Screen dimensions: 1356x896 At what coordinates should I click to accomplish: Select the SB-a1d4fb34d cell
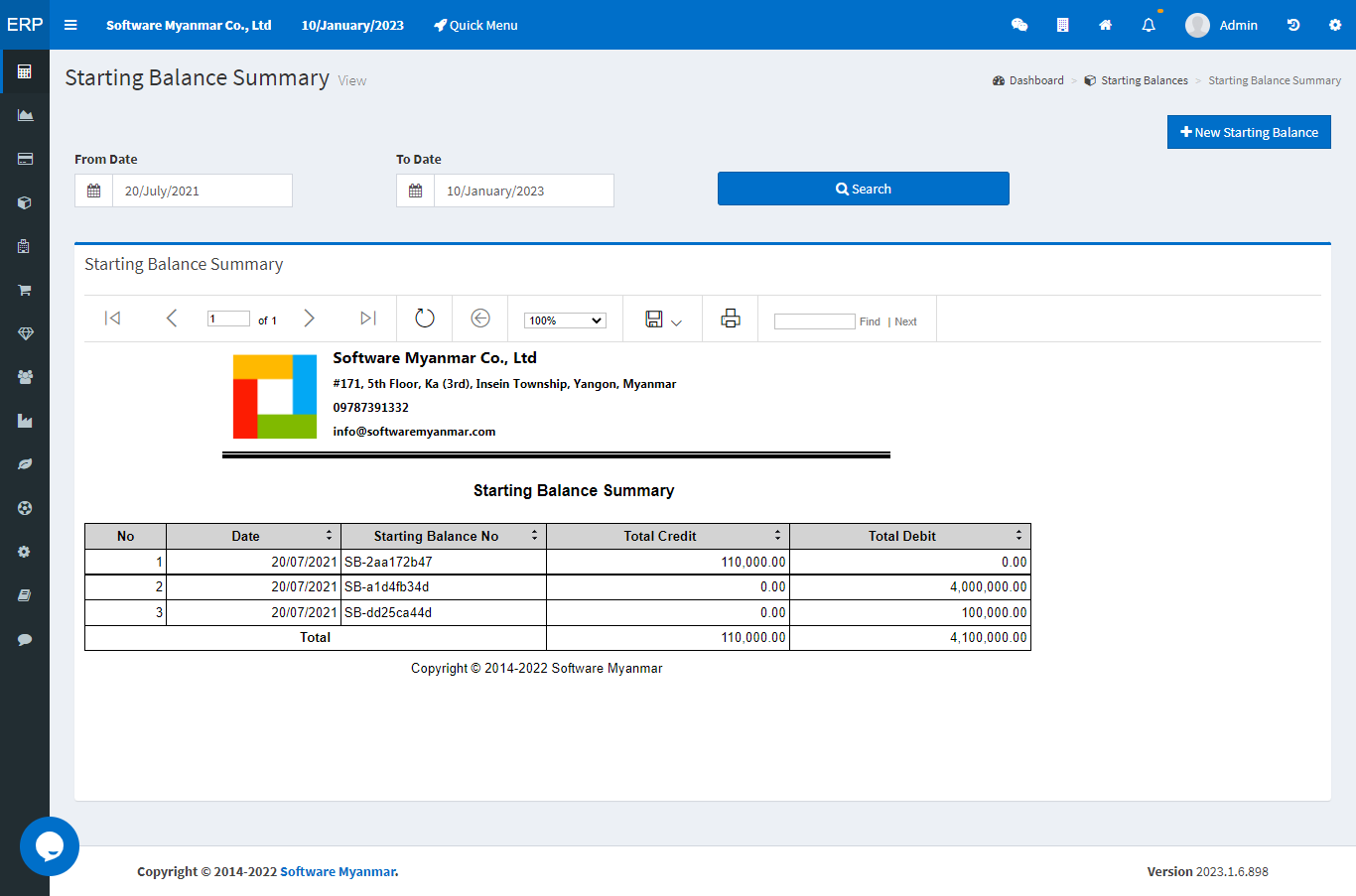pyautogui.click(x=444, y=586)
